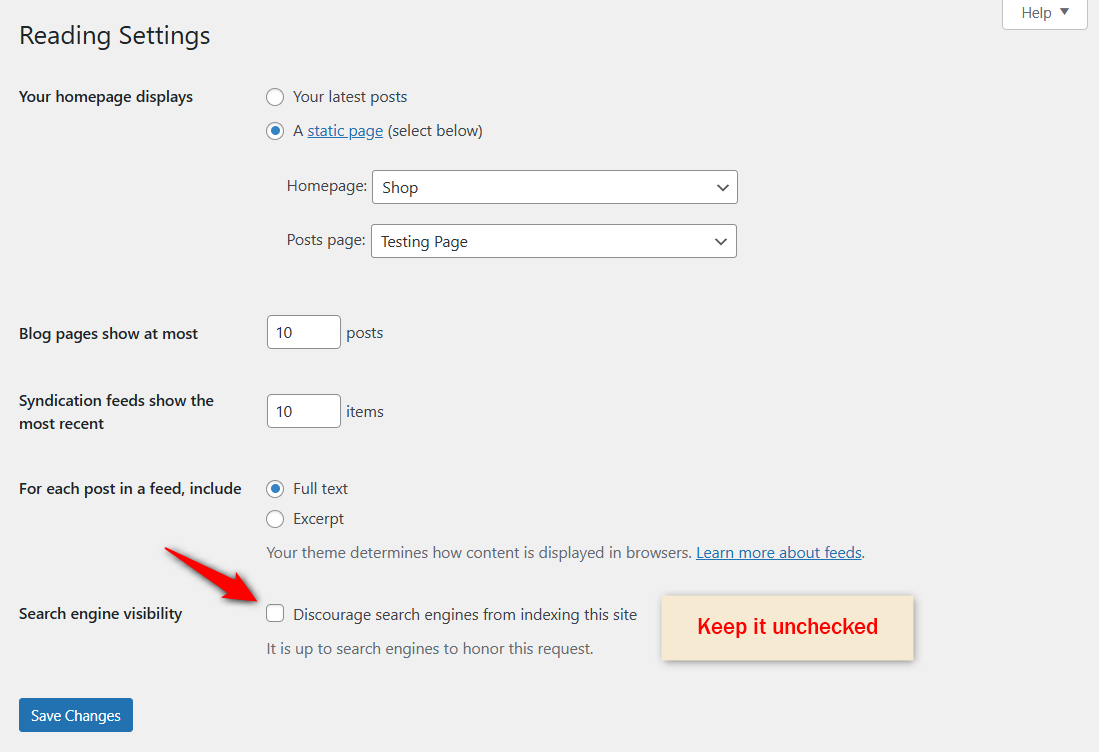Toggle the Discourage search engines checkbox
This screenshot has width=1099, height=752.
click(275, 614)
